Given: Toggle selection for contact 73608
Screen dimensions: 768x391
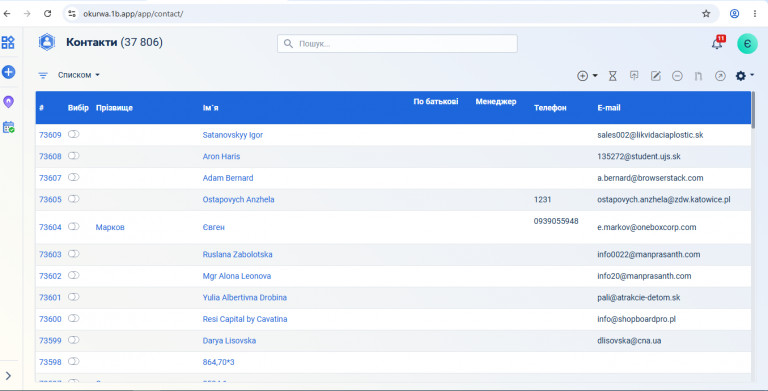Looking at the screenshot, I should click(73, 156).
